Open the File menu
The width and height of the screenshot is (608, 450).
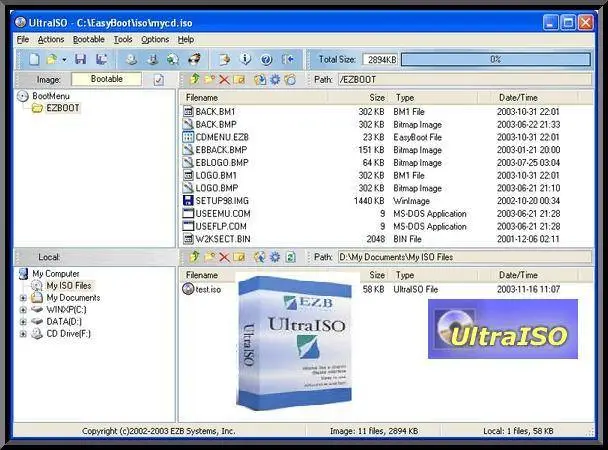[23, 39]
